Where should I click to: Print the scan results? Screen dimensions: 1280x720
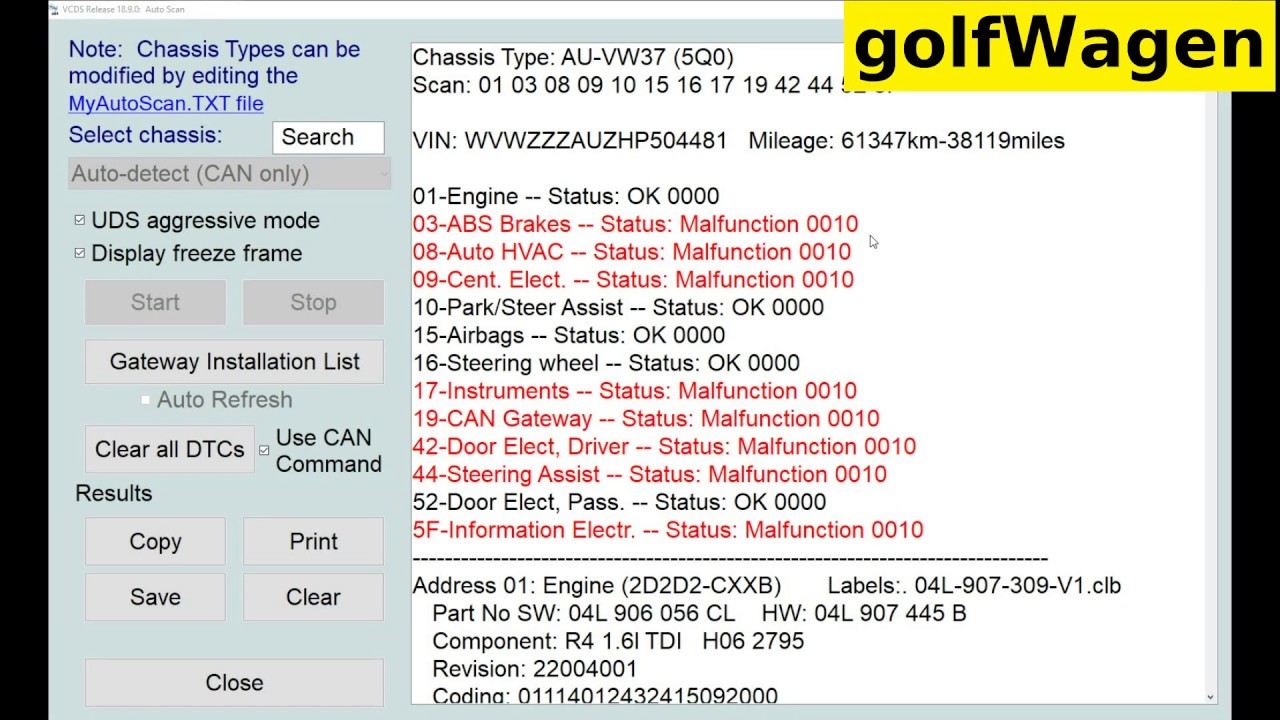pyautogui.click(x=313, y=541)
